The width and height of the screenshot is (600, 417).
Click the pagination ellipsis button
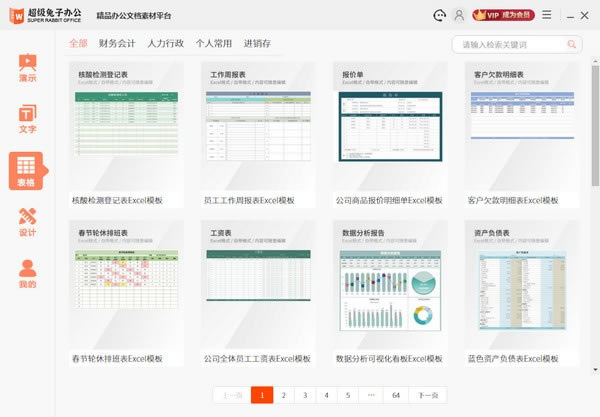371,395
